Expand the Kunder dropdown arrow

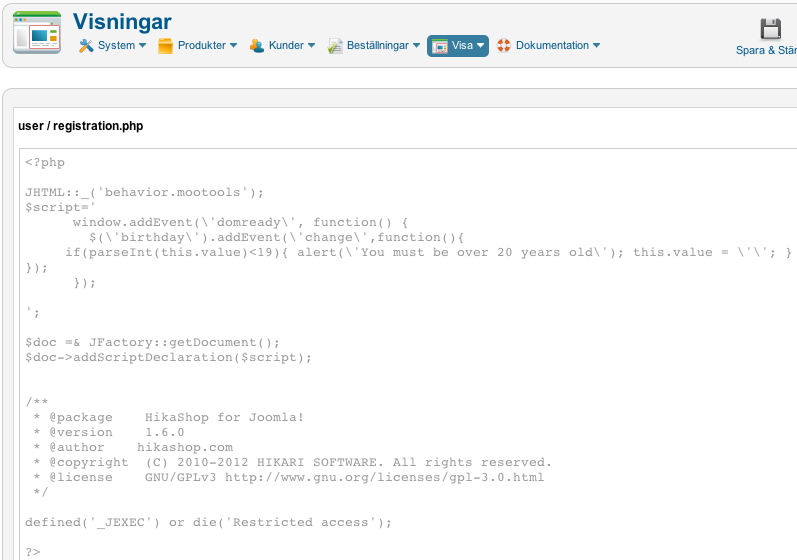(311, 45)
